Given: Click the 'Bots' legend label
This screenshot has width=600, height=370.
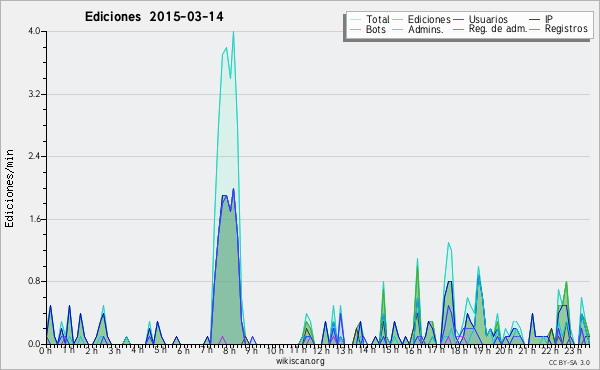Looking at the screenshot, I should [375, 29].
